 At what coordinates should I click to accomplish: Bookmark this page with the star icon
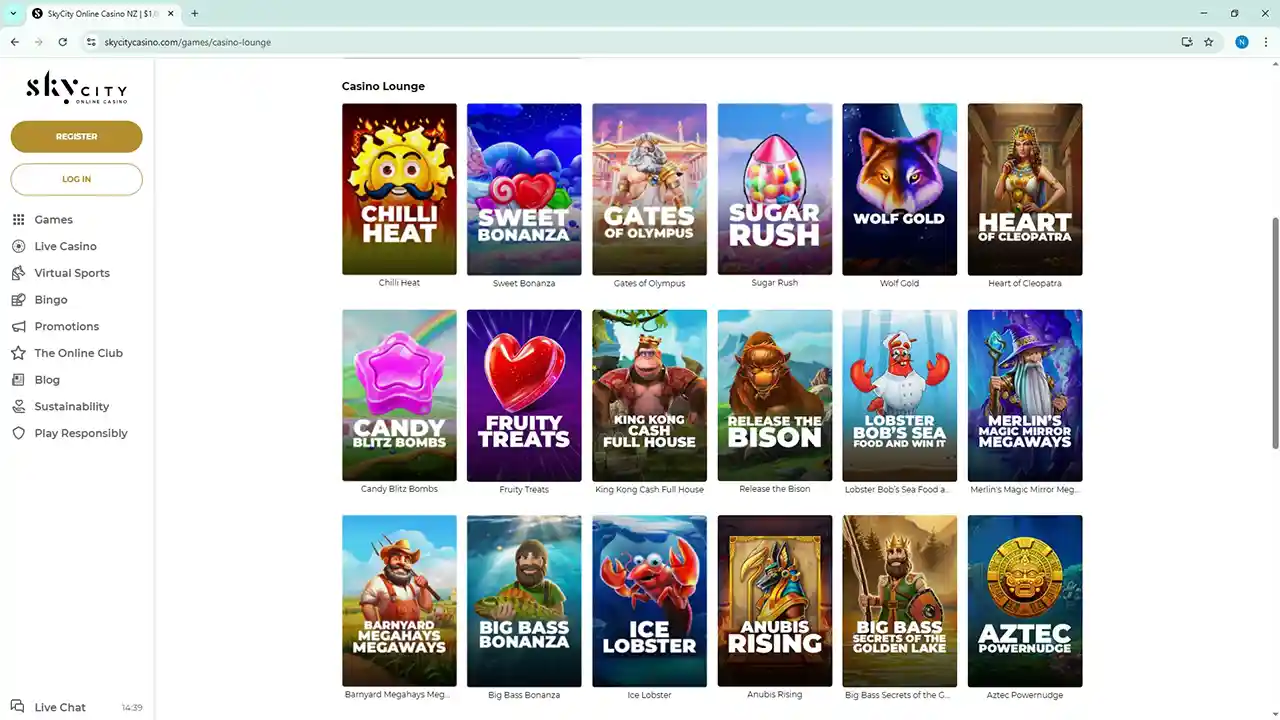(x=1208, y=42)
